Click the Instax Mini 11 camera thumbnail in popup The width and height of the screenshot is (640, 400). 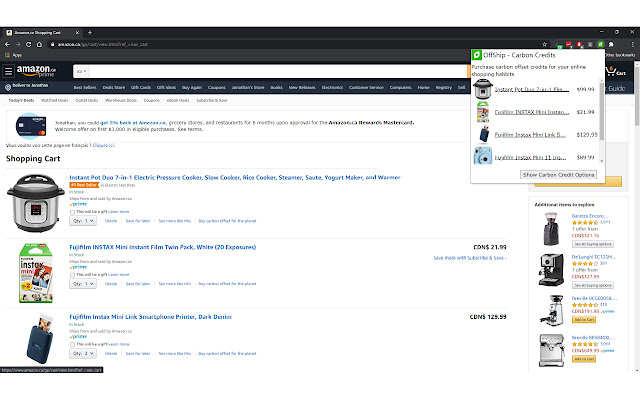click(482, 157)
